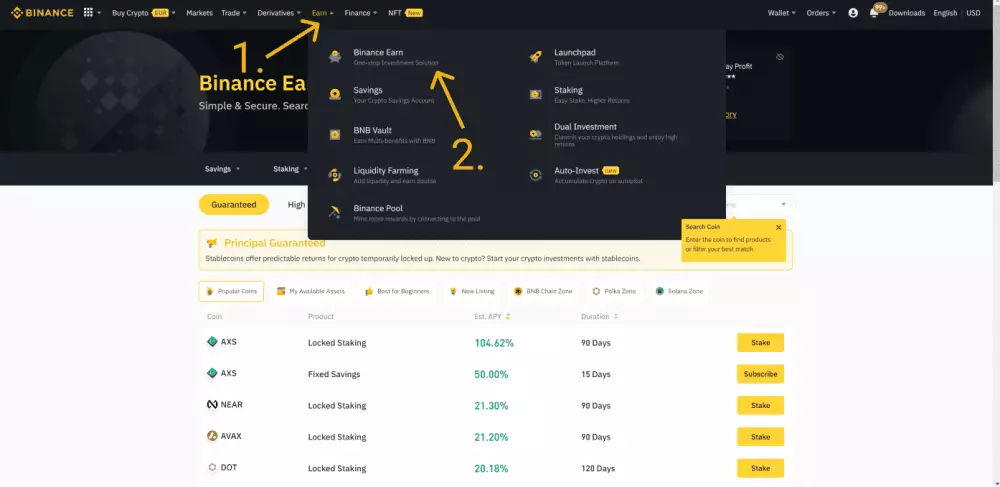Image resolution: width=1000 pixels, height=487 pixels.
Task: Select My Available Assets filter
Action: (x=311, y=291)
